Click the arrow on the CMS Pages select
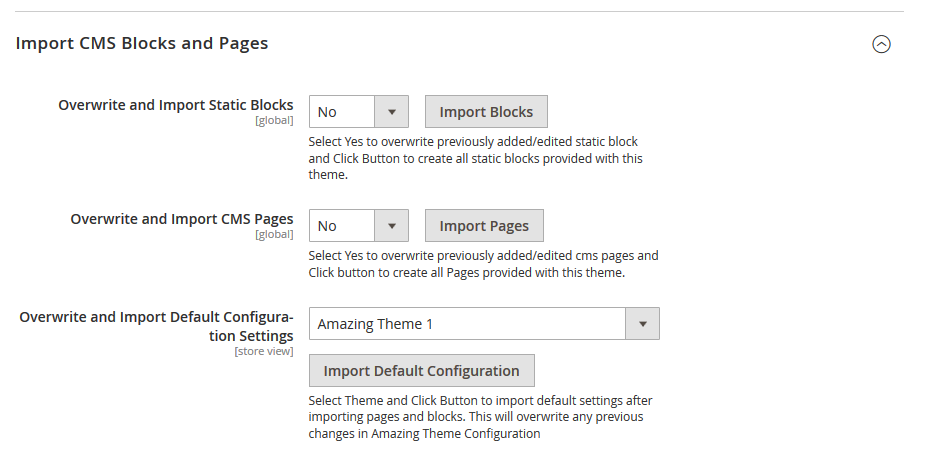 pos(392,225)
